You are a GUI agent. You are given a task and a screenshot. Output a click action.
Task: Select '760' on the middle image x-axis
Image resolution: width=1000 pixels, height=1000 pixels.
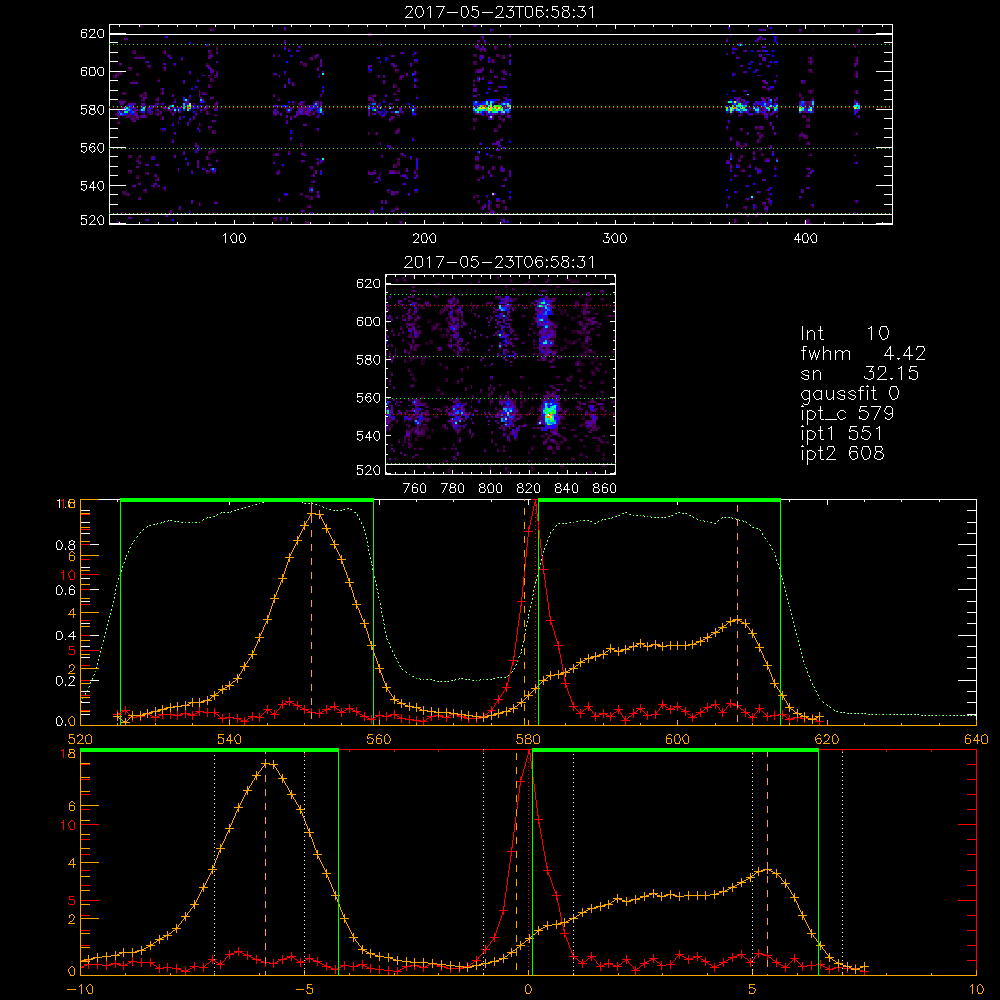click(x=415, y=489)
